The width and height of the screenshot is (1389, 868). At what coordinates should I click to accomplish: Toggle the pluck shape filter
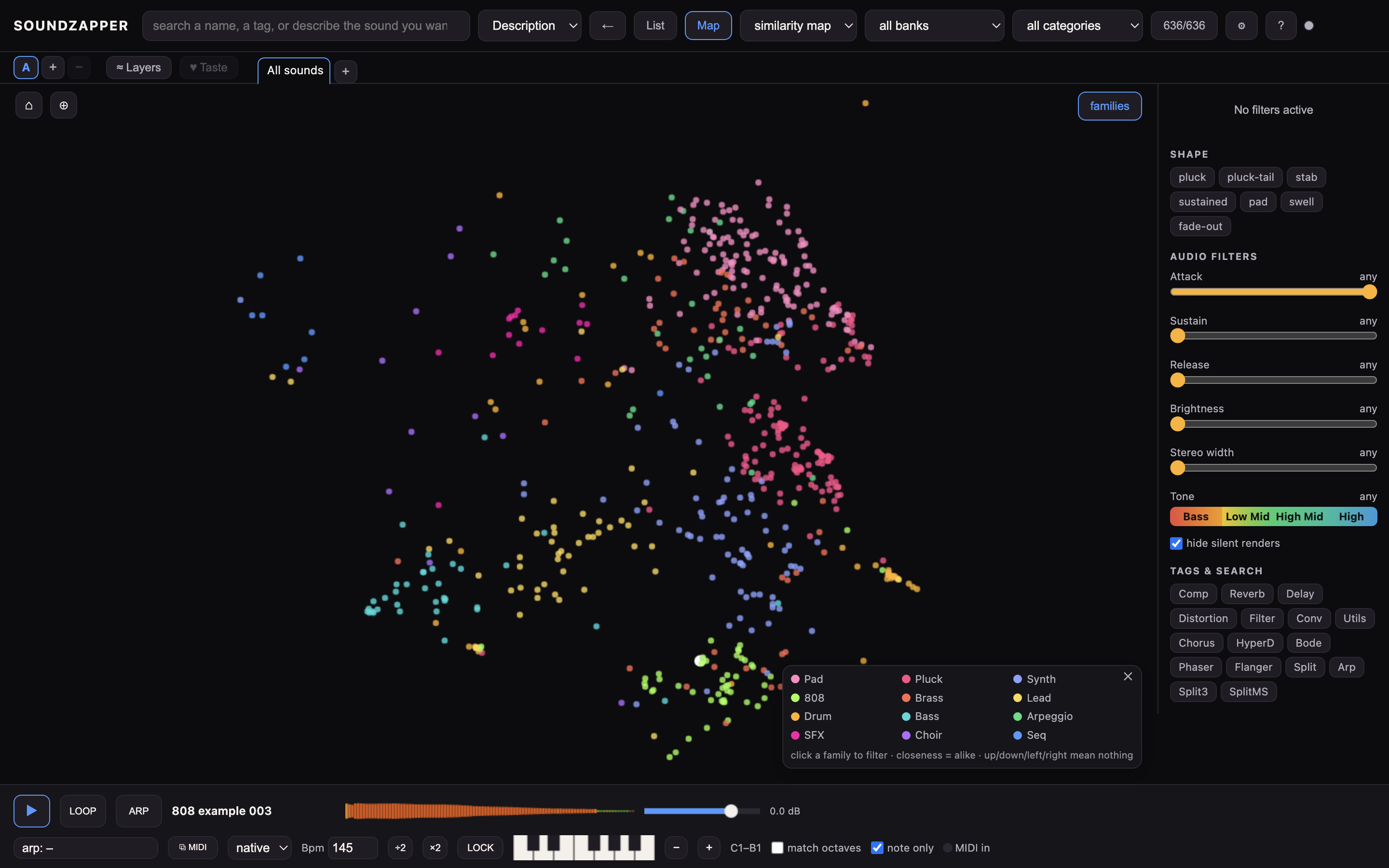(1192, 177)
